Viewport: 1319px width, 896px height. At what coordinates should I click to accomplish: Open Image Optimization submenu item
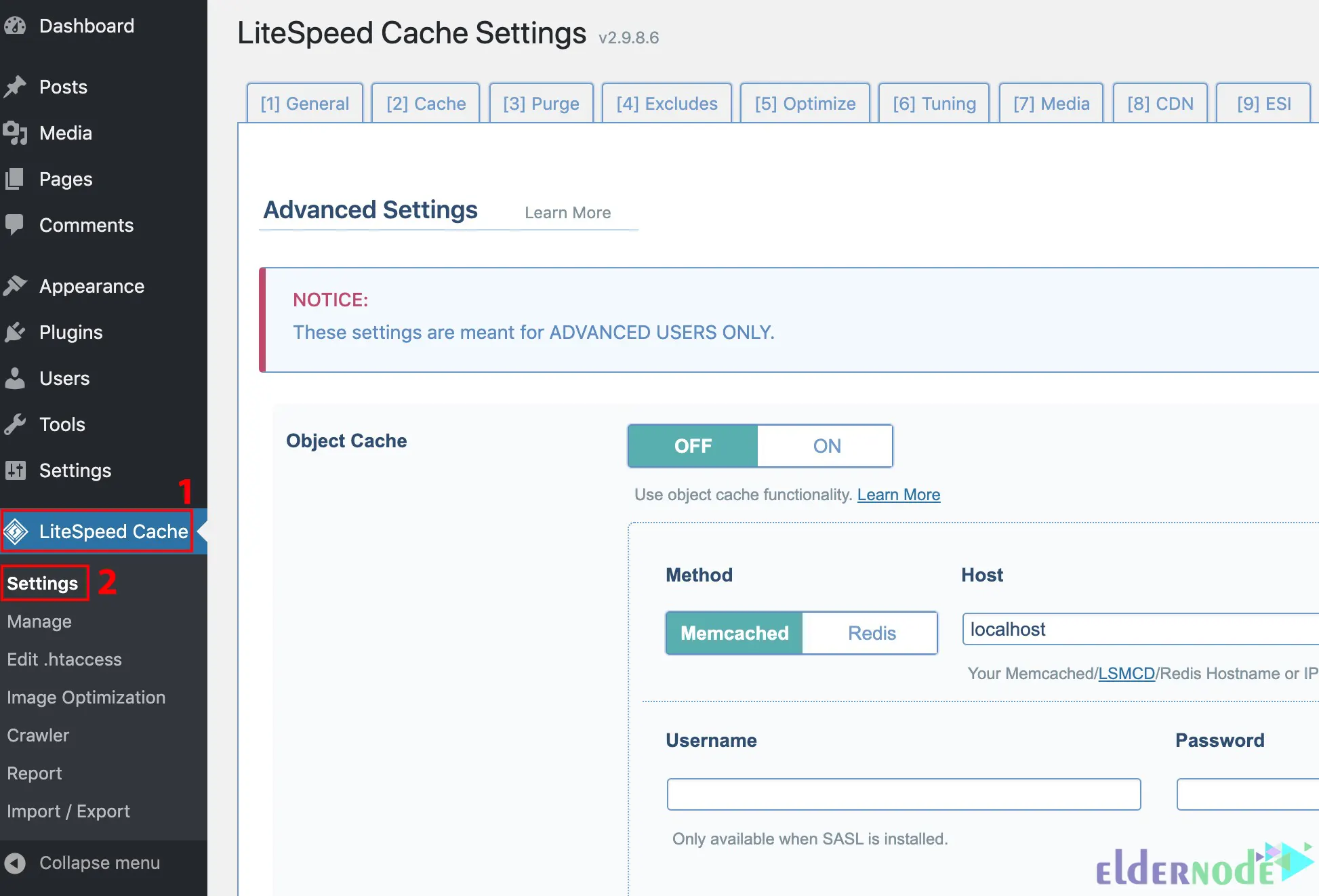(x=86, y=697)
